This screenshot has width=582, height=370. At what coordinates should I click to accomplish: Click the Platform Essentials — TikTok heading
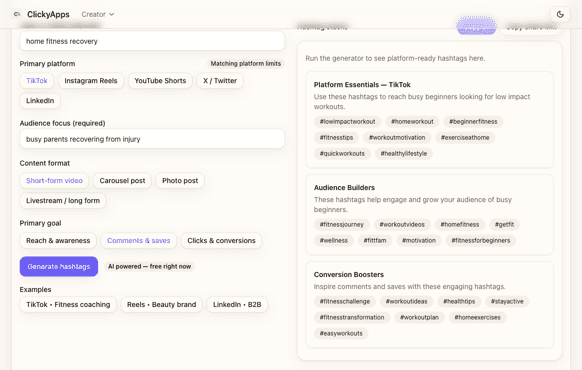[x=362, y=84]
